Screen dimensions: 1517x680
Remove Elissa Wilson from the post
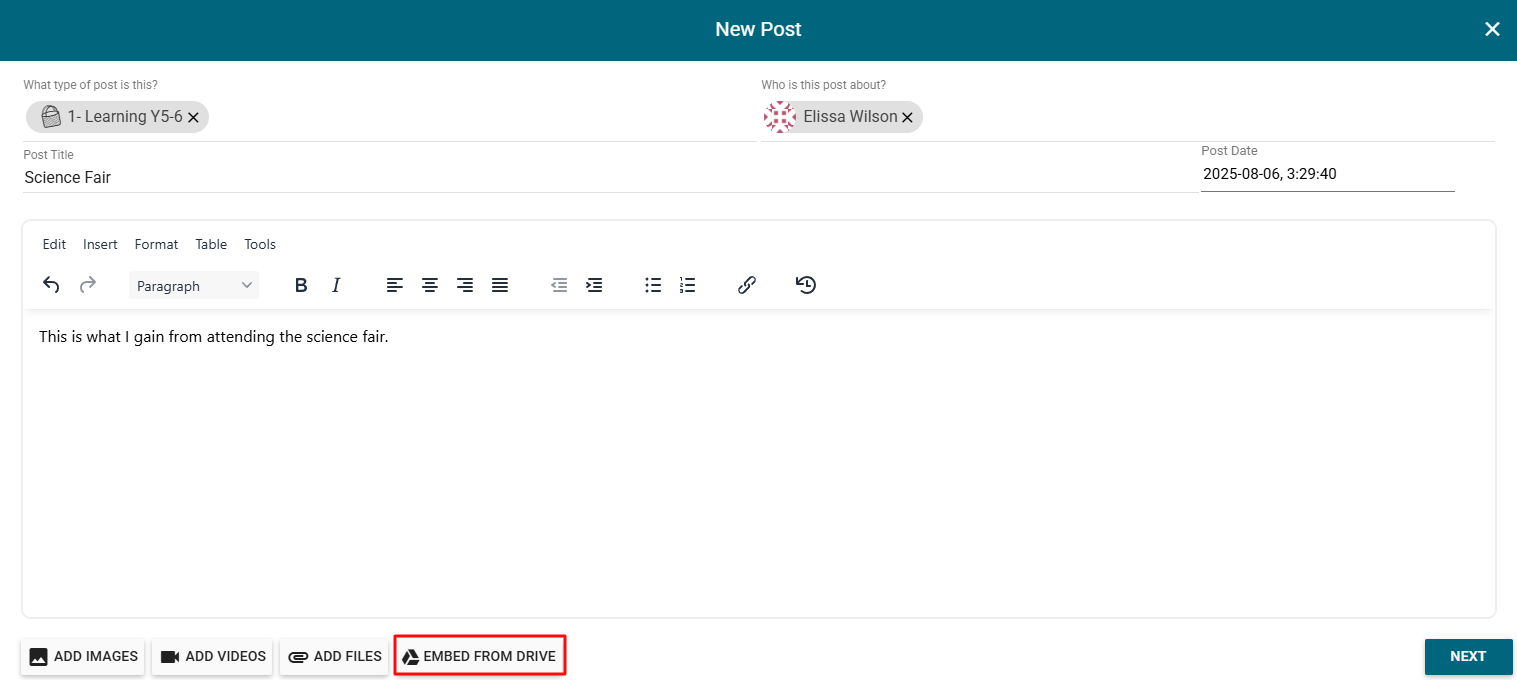pos(907,118)
